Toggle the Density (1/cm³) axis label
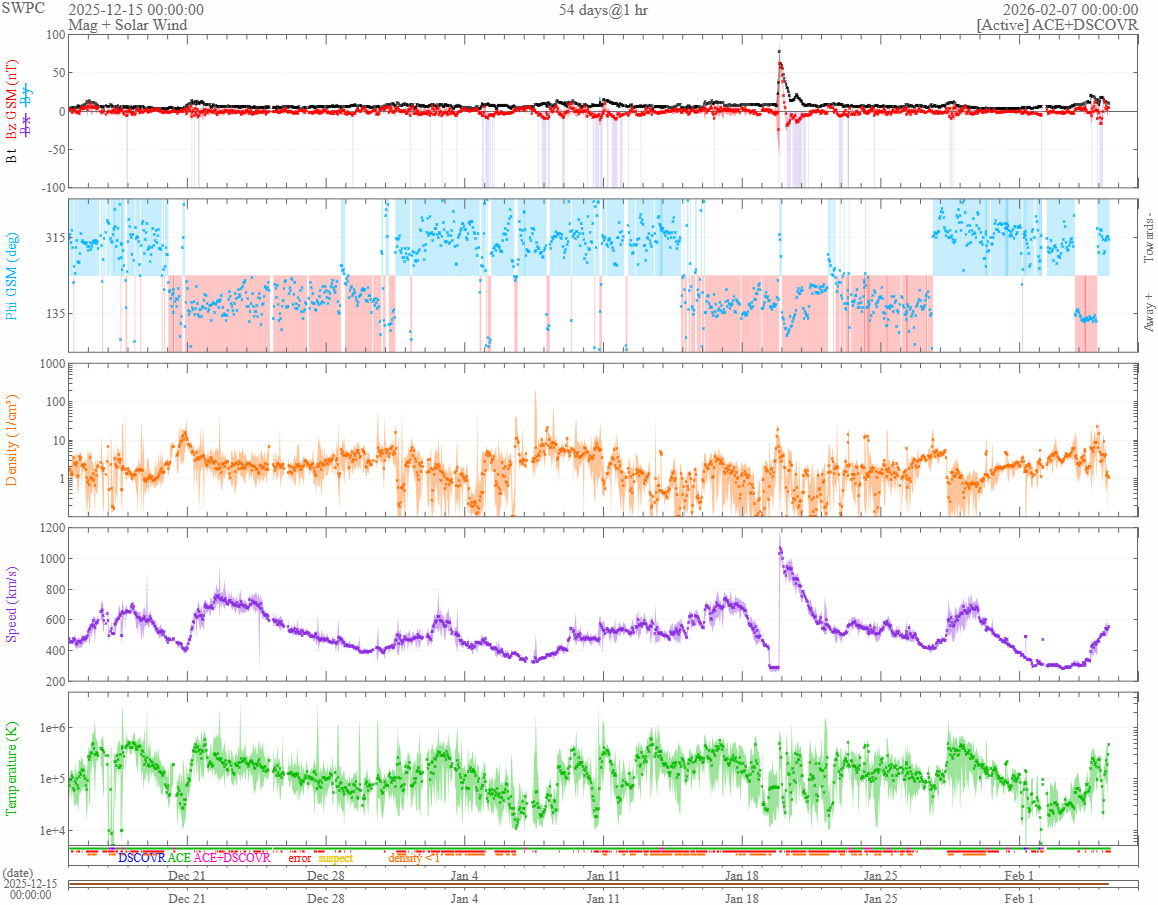Viewport: 1158px width, 905px height. point(11,440)
